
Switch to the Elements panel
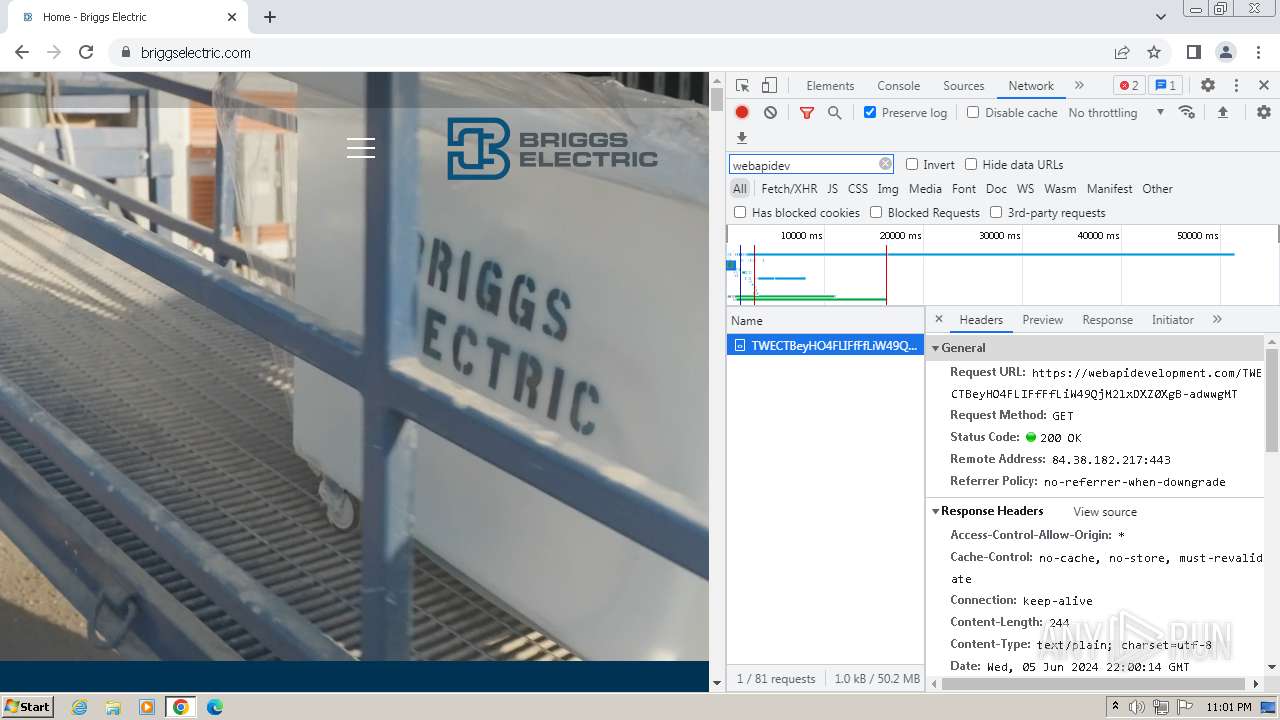click(830, 86)
